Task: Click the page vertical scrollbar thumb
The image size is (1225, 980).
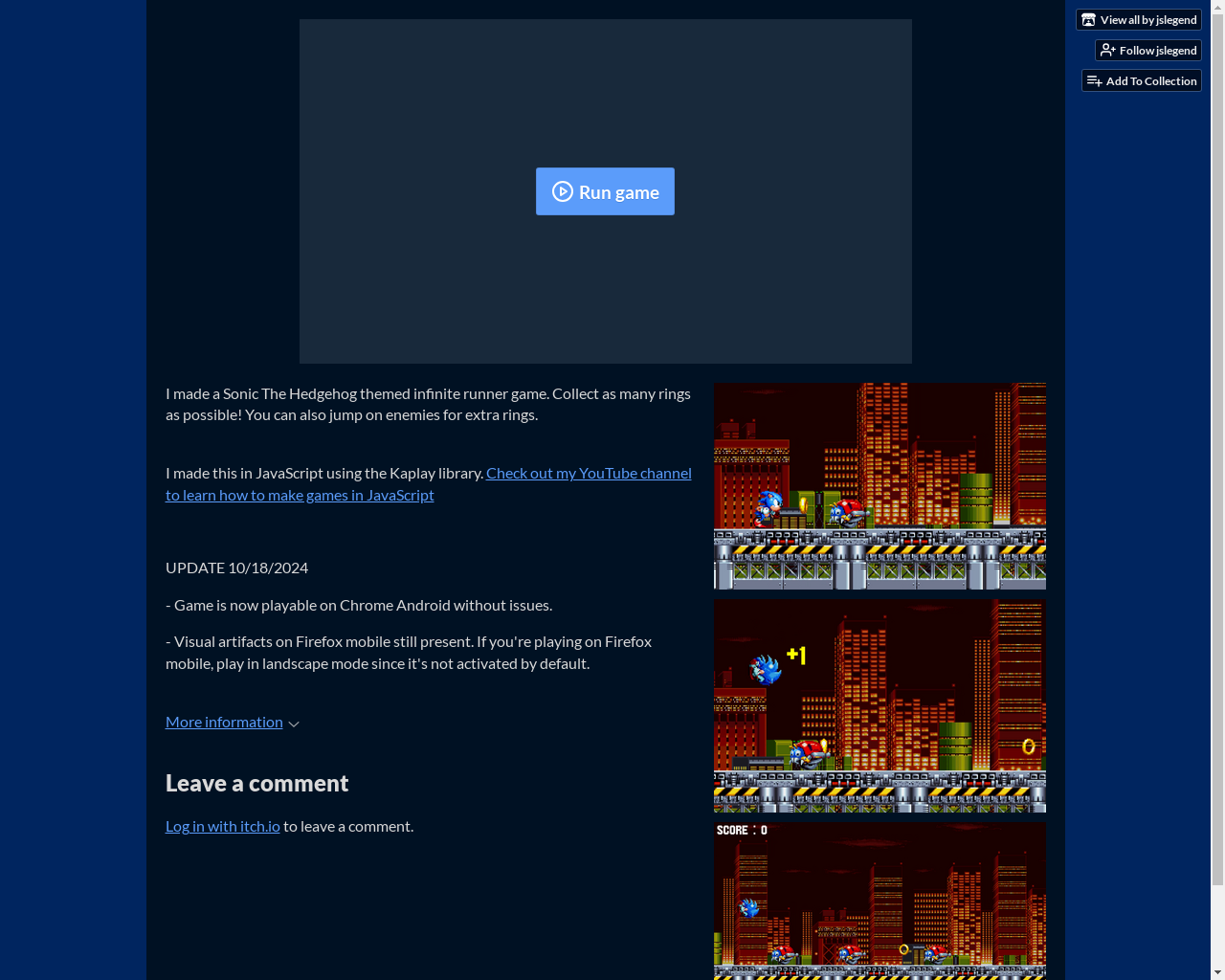Action: point(1217,450)
